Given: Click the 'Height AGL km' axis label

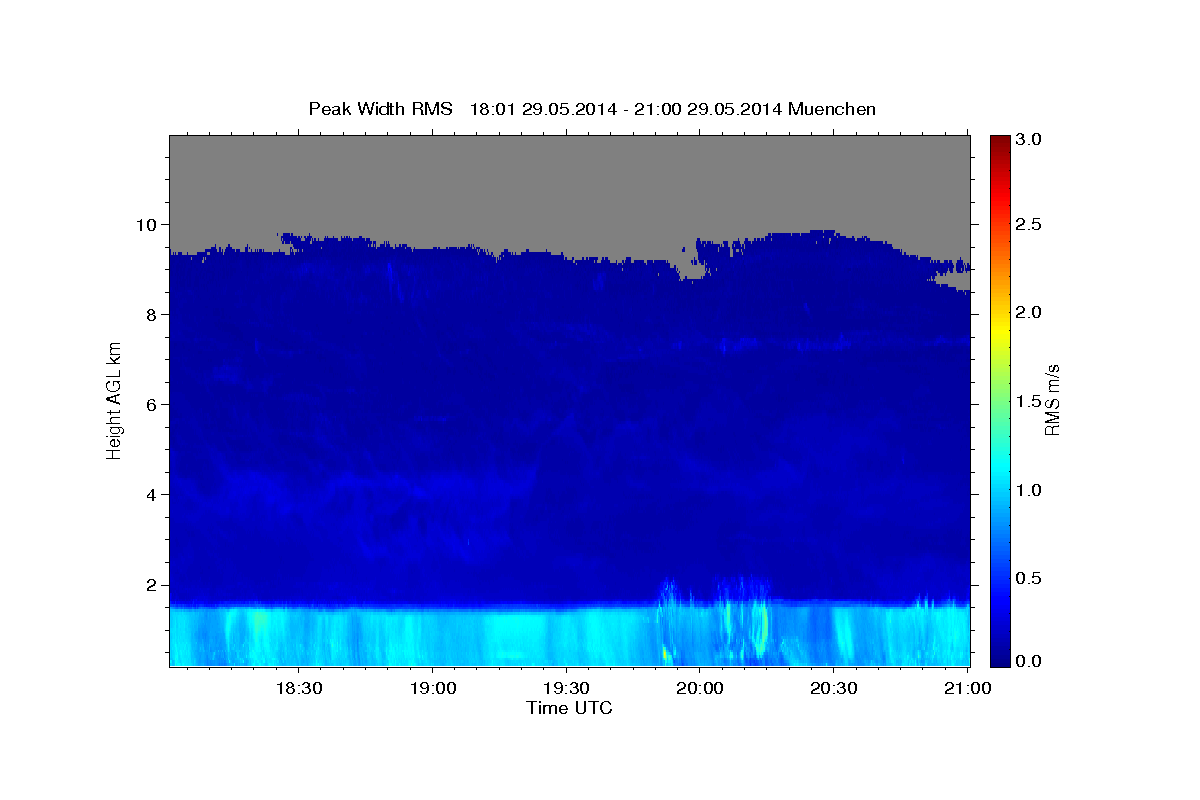Looking at the screenshot, I should 115,400.
